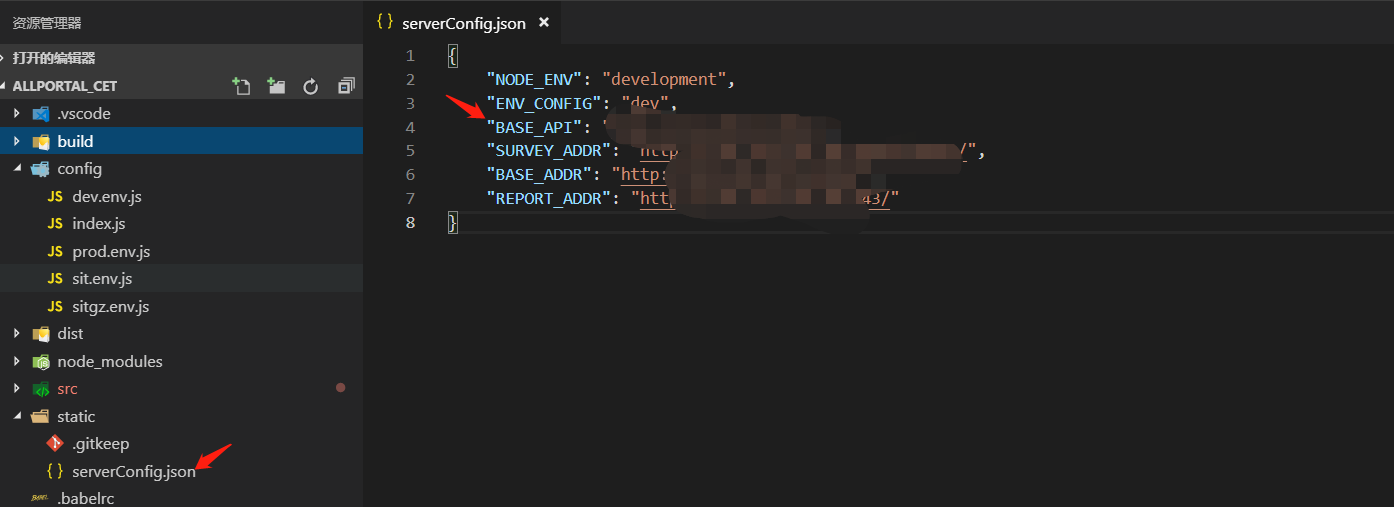Expand the node_modules folder arrow
The image size is (1394, 507).
[x=17, y=361]
